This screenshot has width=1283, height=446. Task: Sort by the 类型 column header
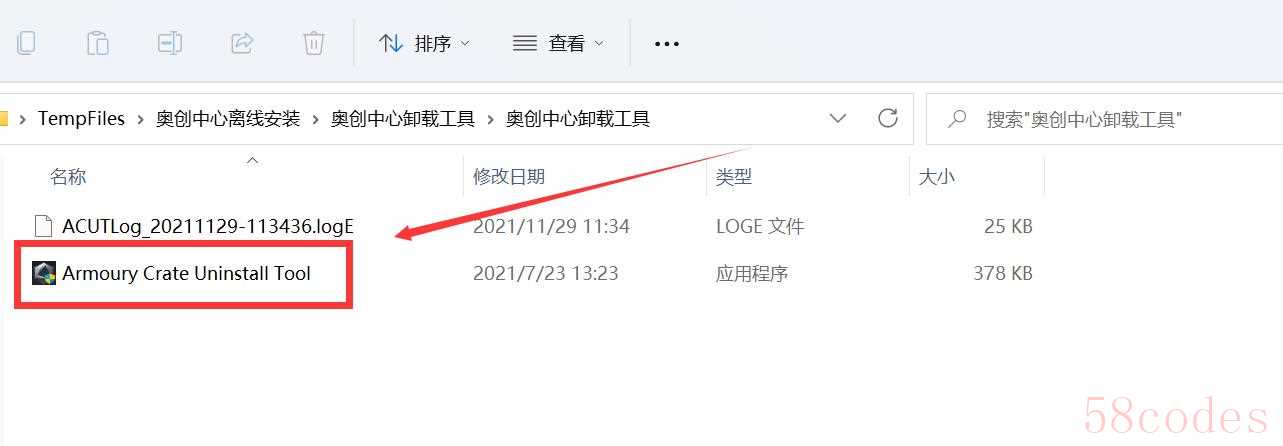(x=734, y=177)
